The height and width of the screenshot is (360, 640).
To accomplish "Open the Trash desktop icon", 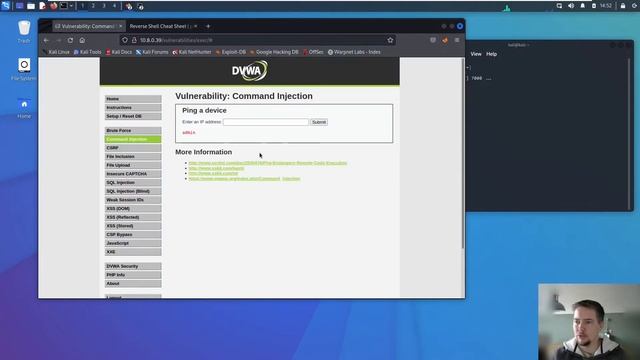I will tap(24, 31).
